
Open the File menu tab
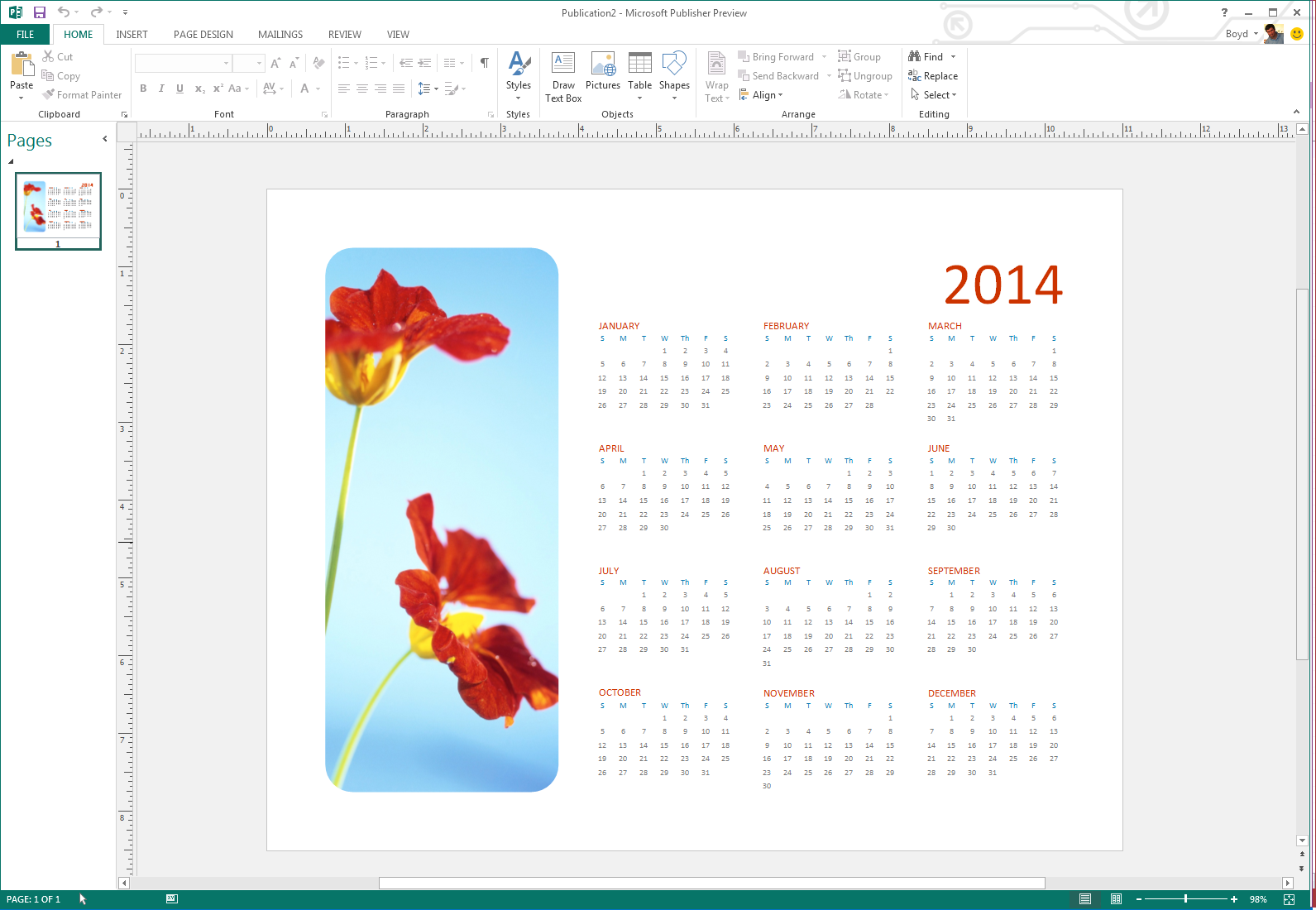tap(26, 35)
